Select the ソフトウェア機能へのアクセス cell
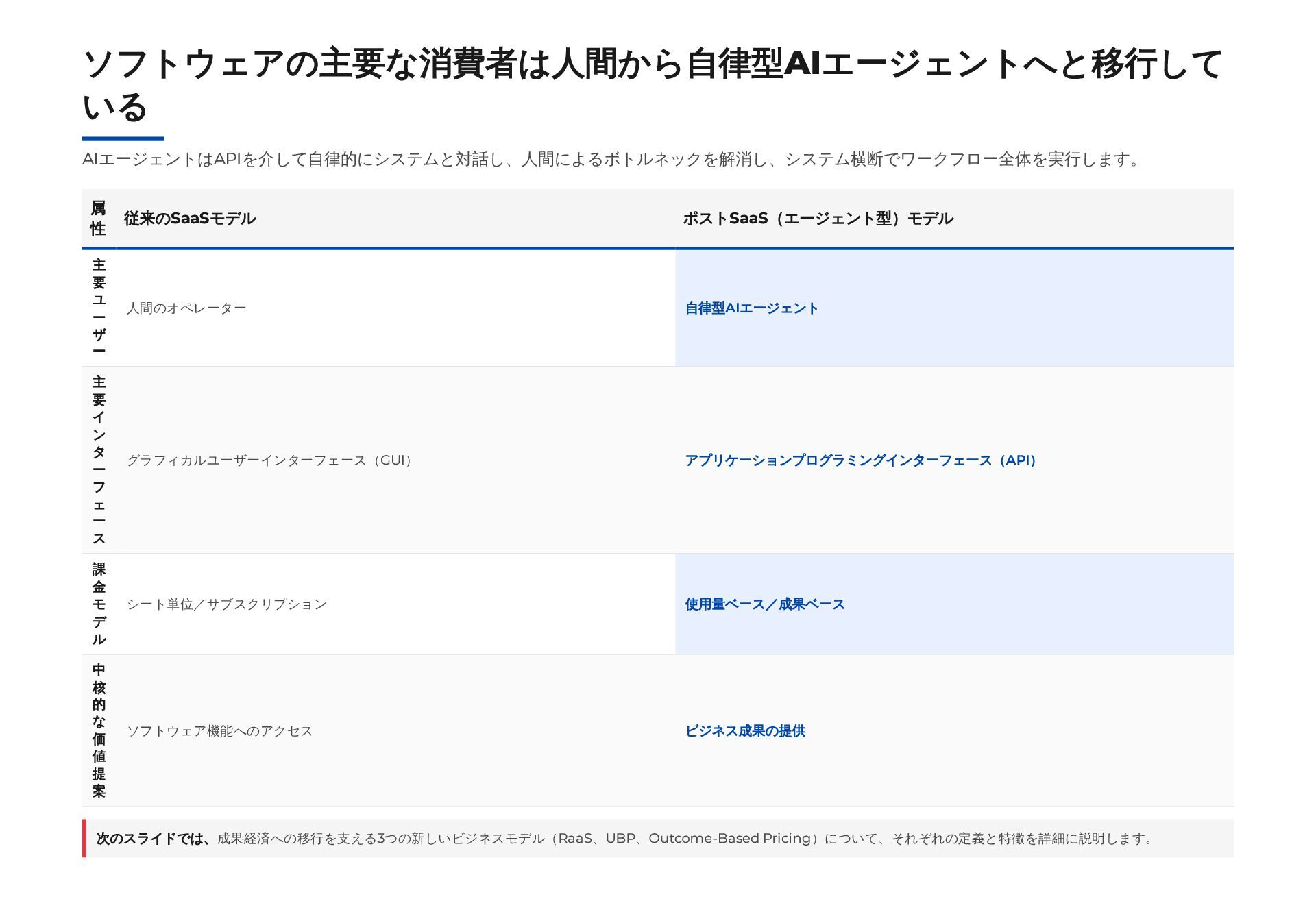 tap(219, 731)
